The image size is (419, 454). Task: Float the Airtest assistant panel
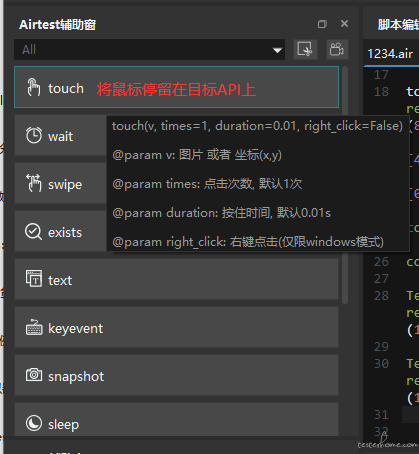(x=322, y=24)
